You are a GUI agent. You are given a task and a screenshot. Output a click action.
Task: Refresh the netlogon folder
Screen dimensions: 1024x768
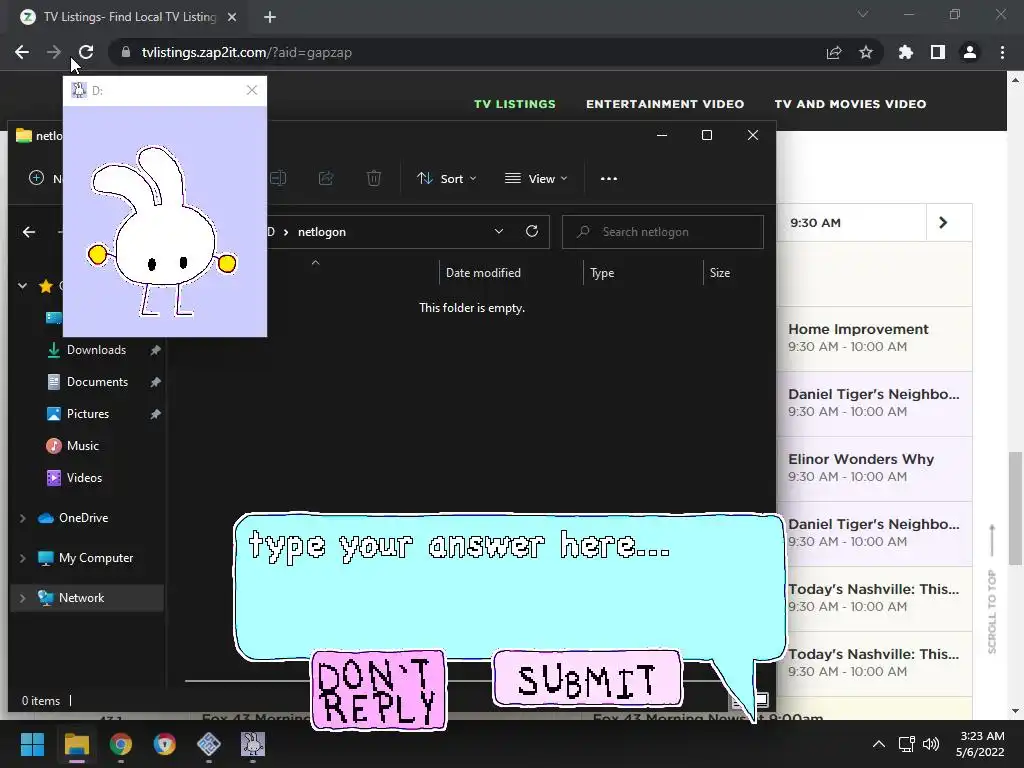532,231
